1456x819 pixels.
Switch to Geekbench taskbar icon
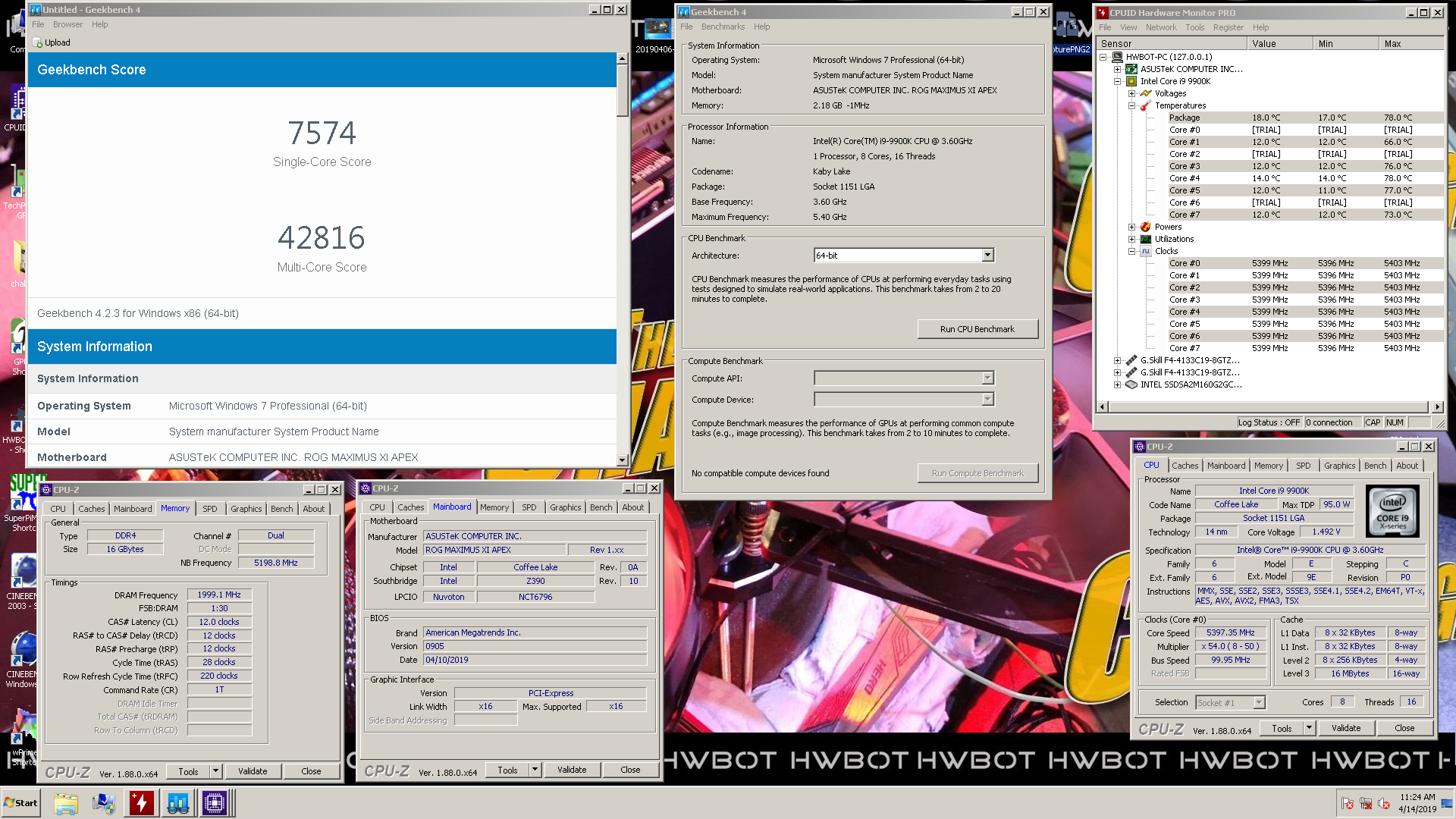pyautogui.click(x=178, y=803)
